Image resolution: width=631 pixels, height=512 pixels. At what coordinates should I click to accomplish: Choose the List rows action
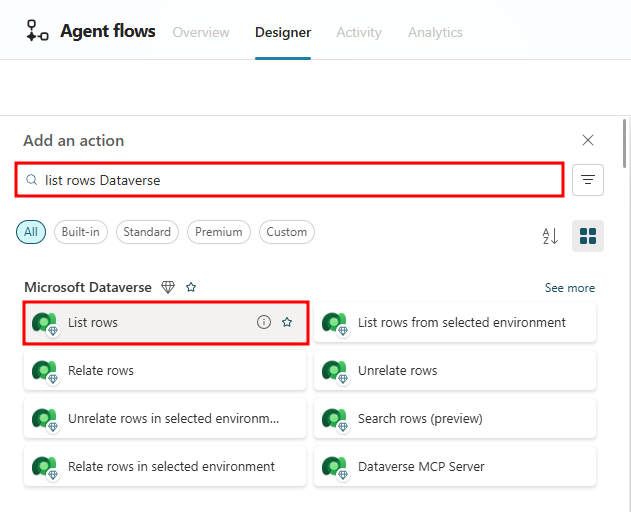(165, 322)
